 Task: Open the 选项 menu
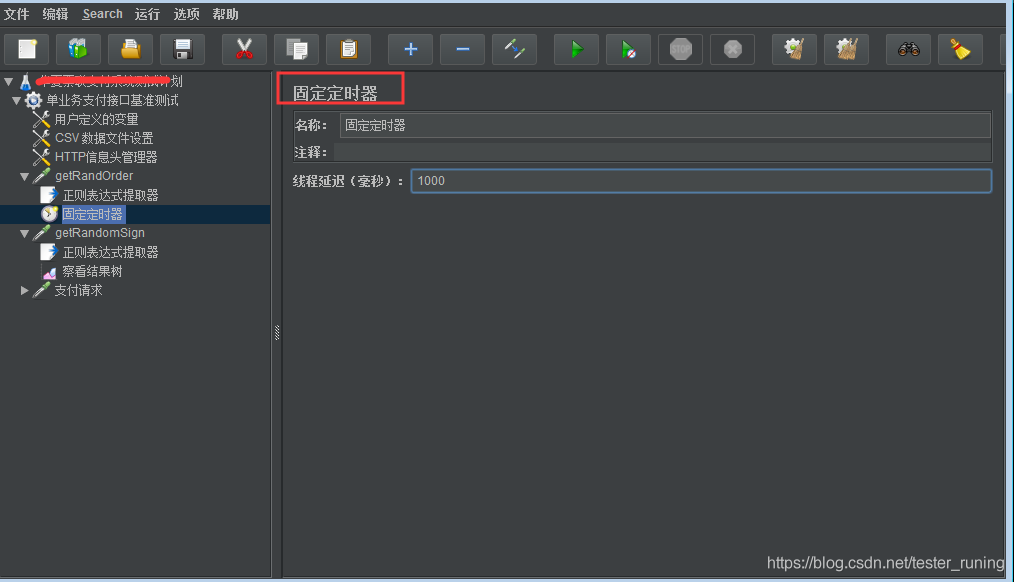tap(186, 14)
